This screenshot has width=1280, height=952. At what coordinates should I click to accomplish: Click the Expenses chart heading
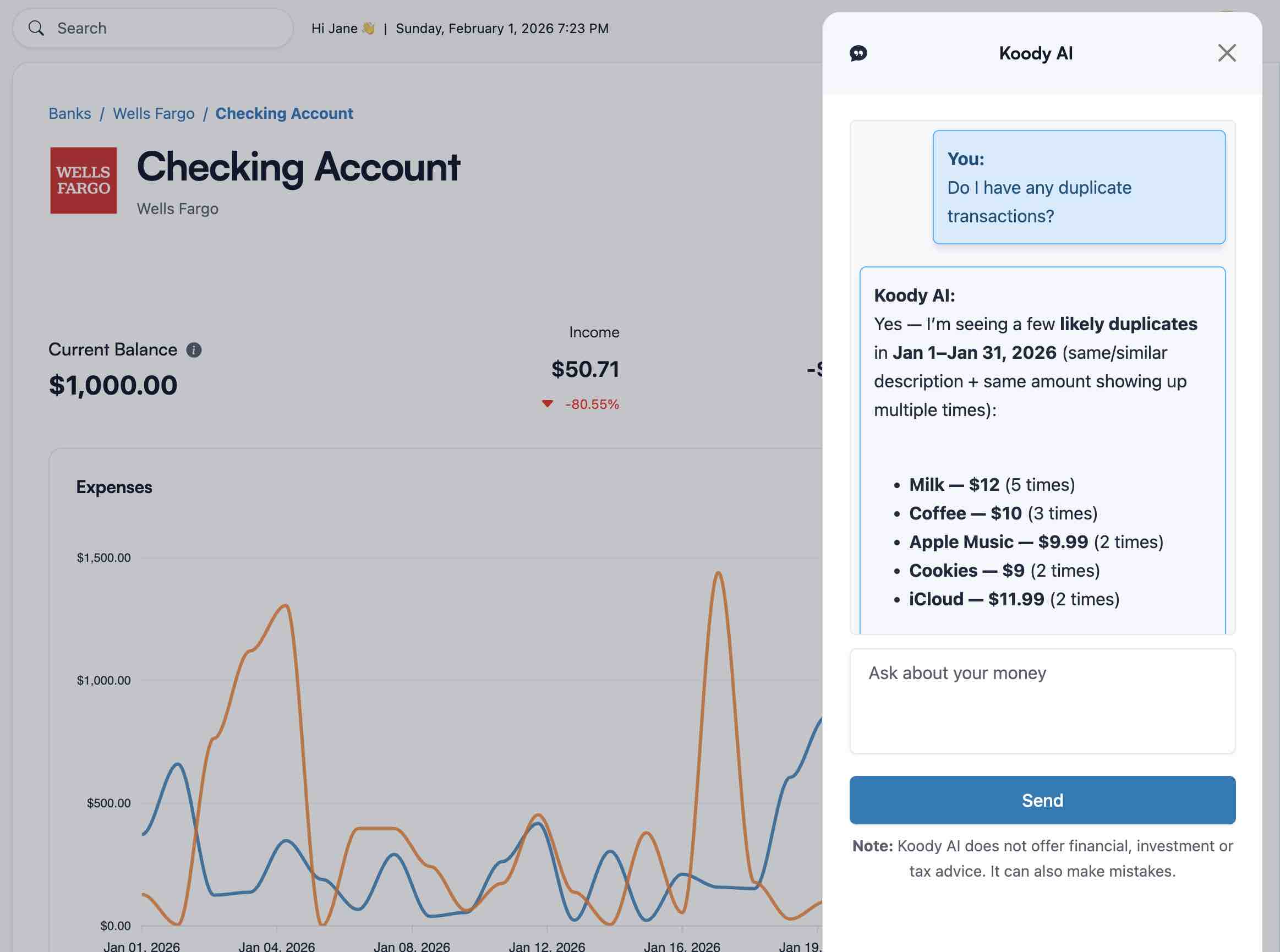(114, 487)
